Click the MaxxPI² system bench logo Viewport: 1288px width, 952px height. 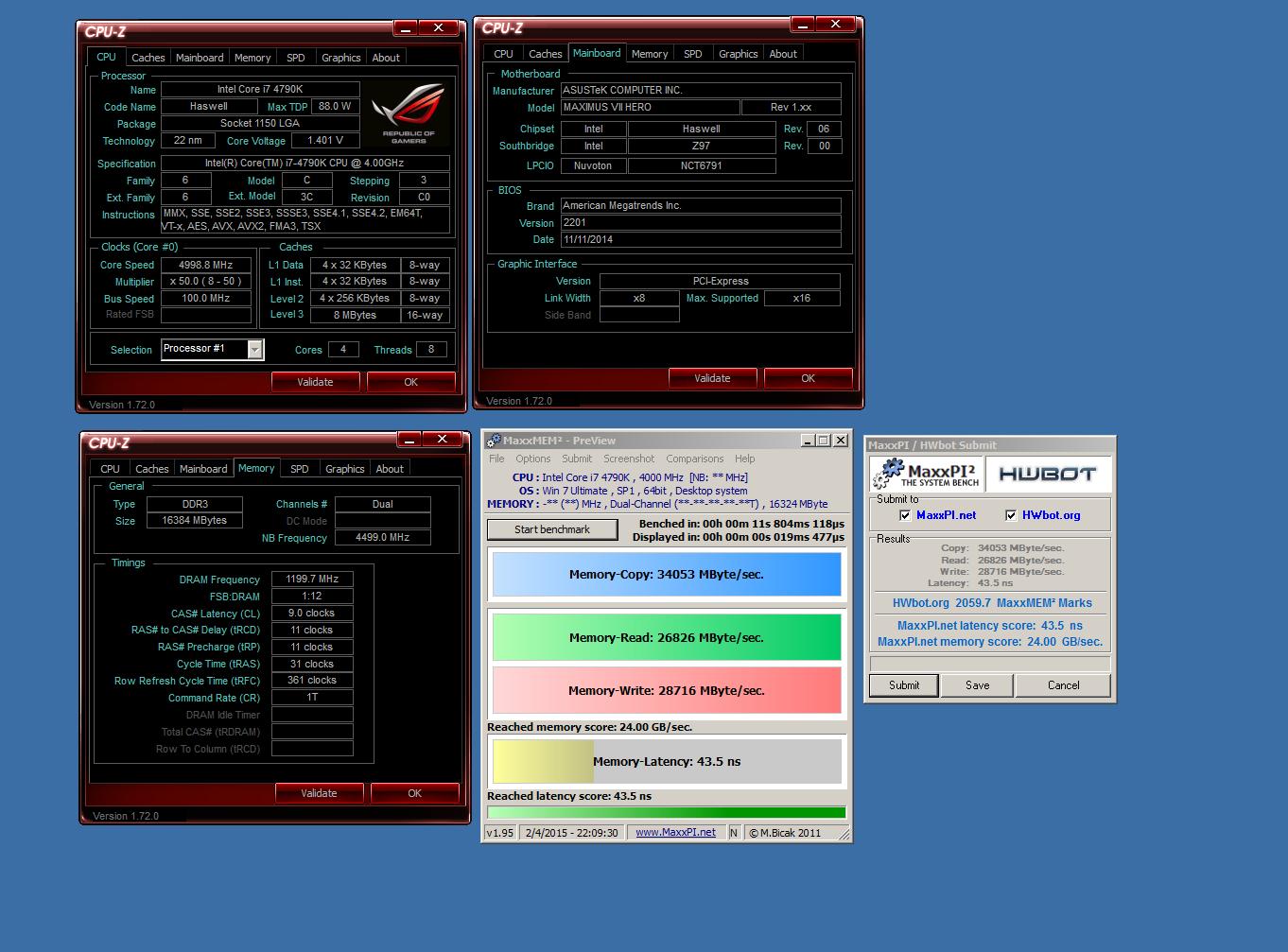click(x=926, y=474)
